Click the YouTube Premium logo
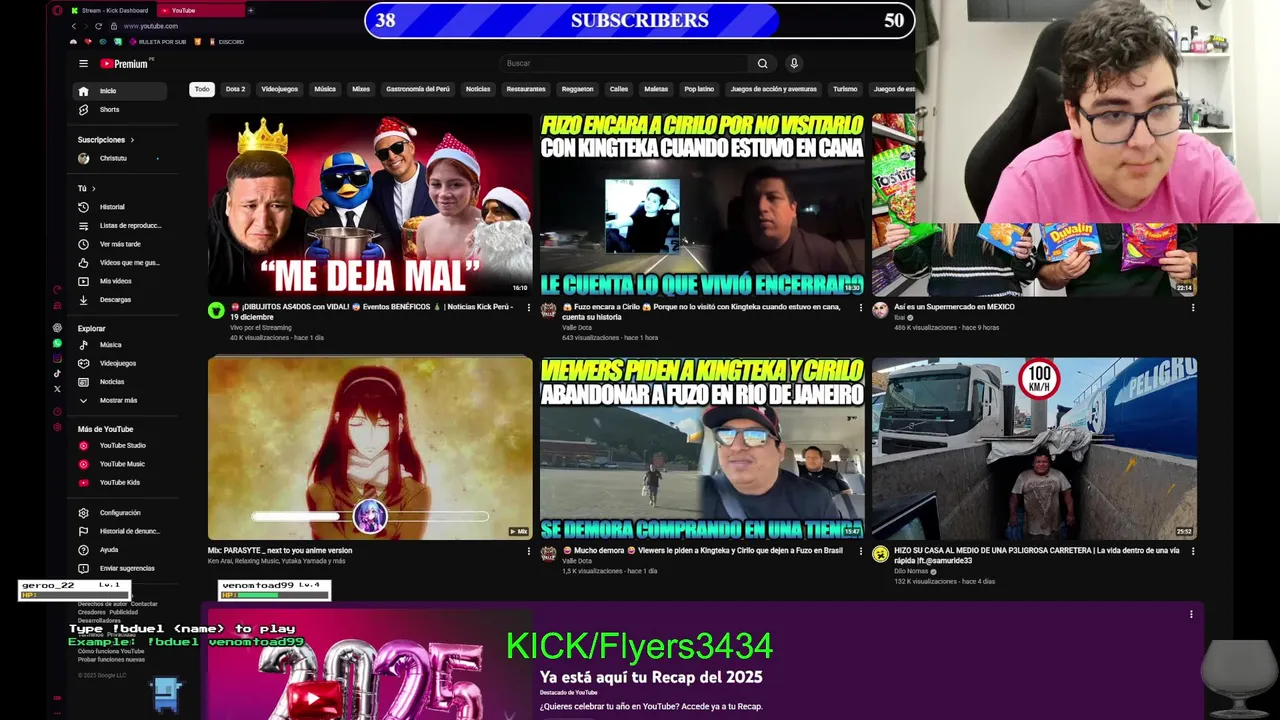 [126, 63]
